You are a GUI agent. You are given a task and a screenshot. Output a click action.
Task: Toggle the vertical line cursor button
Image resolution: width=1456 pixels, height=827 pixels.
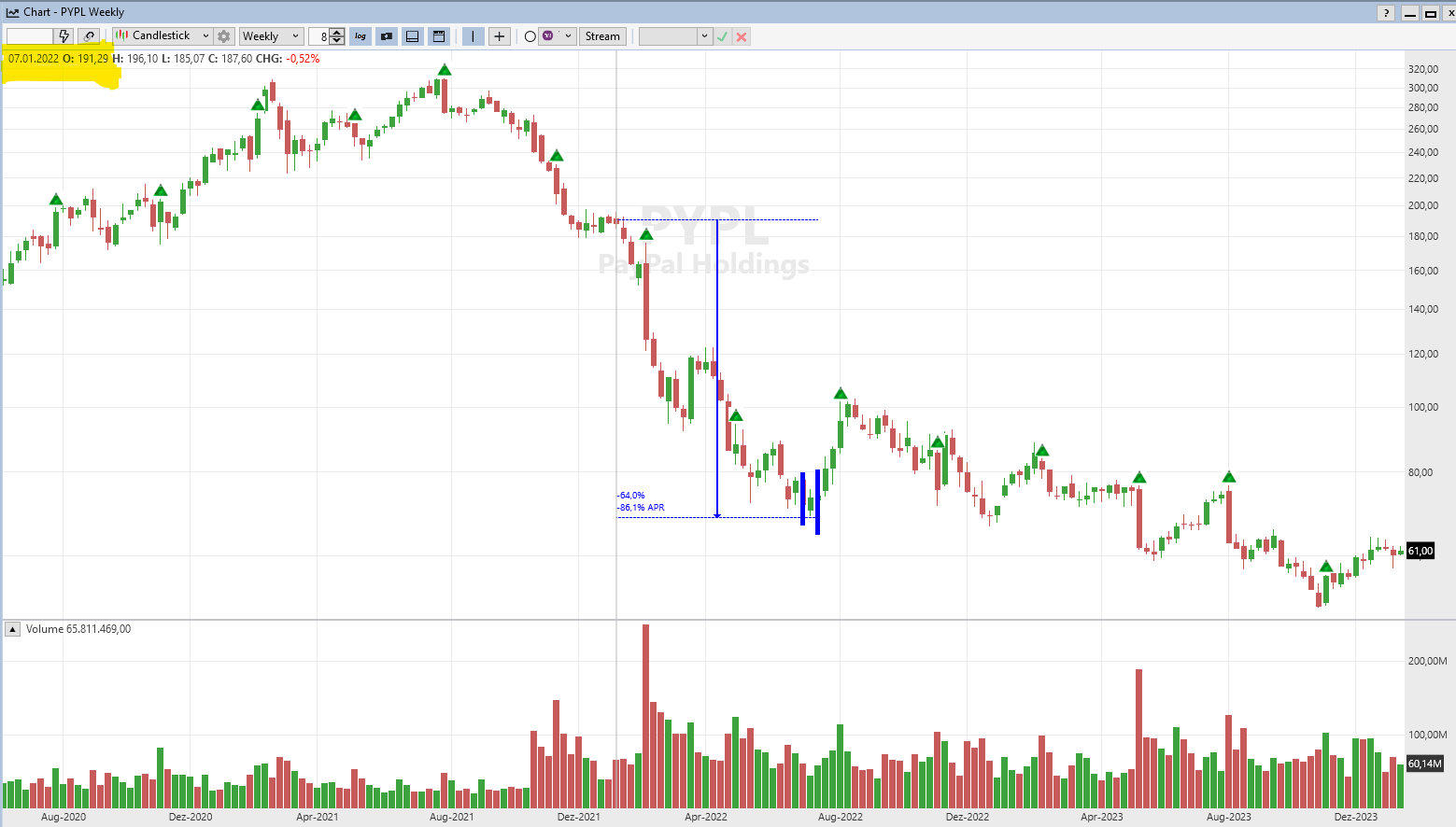coord(474,36)
